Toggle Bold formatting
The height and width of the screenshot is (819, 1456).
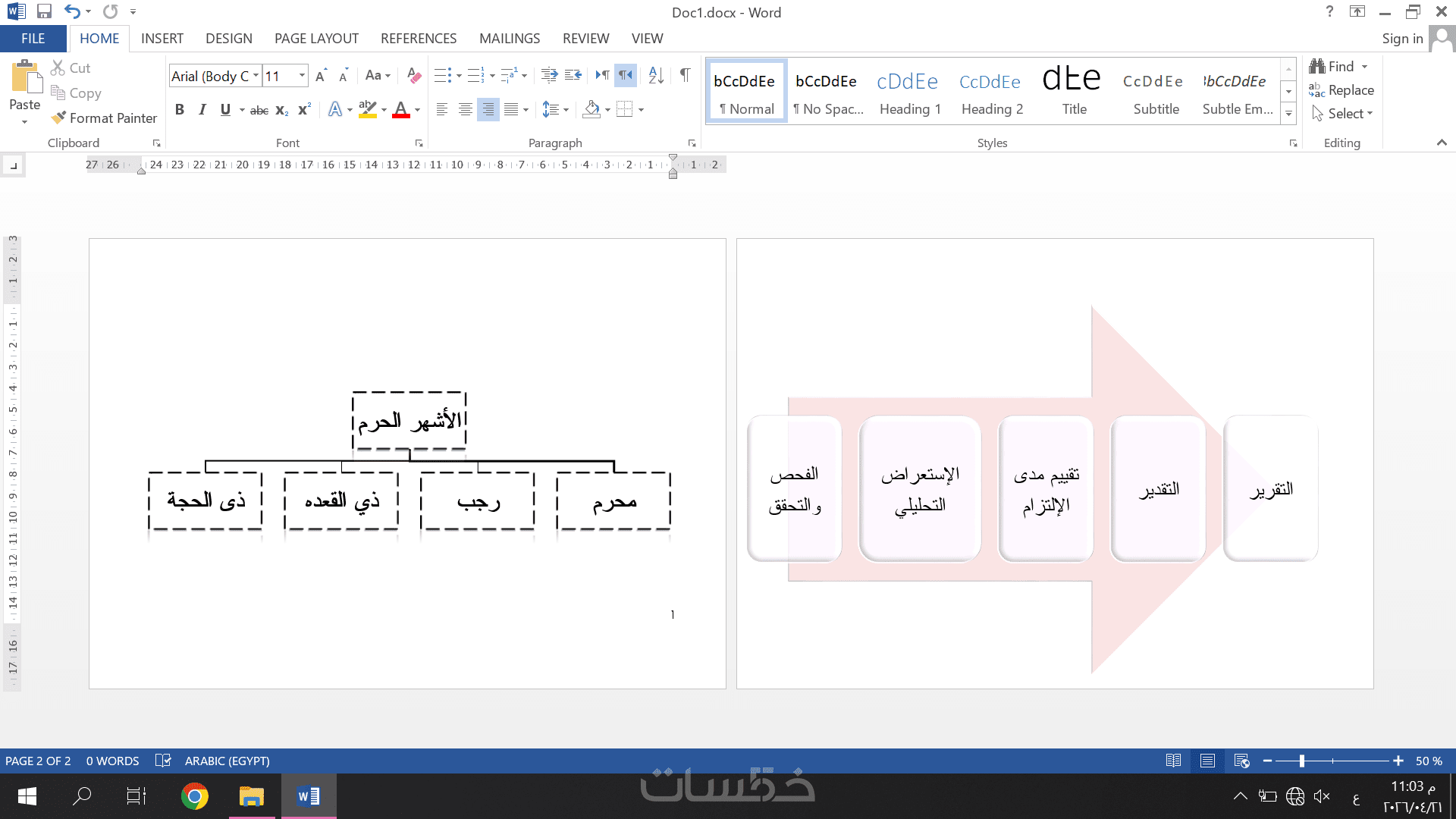coord(180,110)
